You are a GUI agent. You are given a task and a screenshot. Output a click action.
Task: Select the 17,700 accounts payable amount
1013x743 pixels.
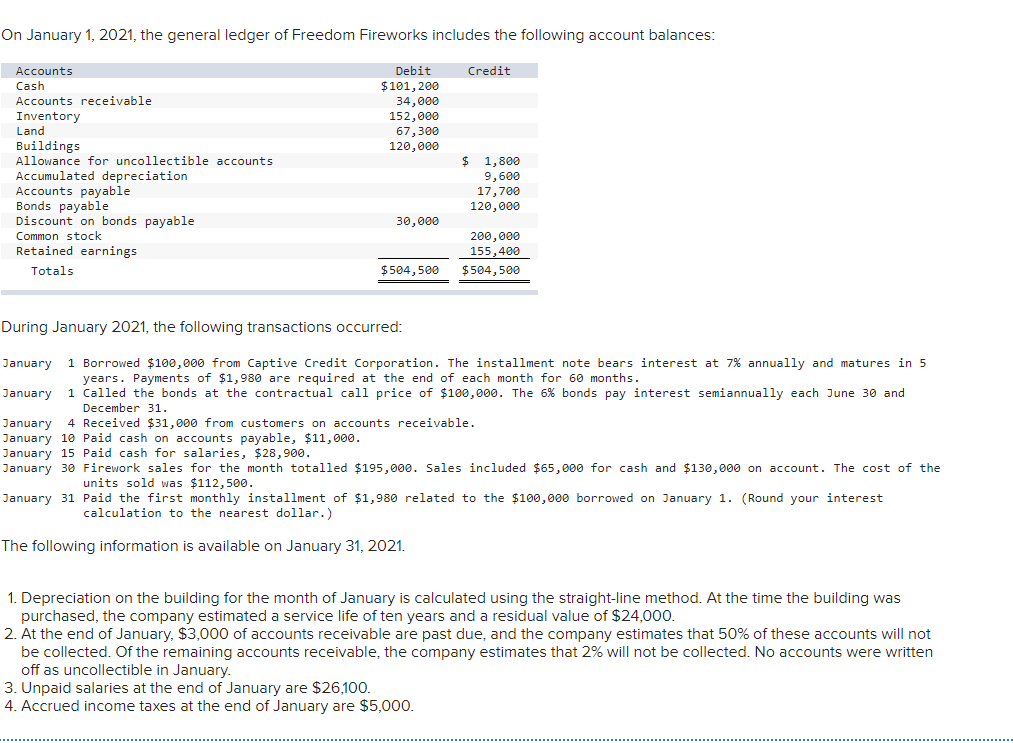[498, 191]
